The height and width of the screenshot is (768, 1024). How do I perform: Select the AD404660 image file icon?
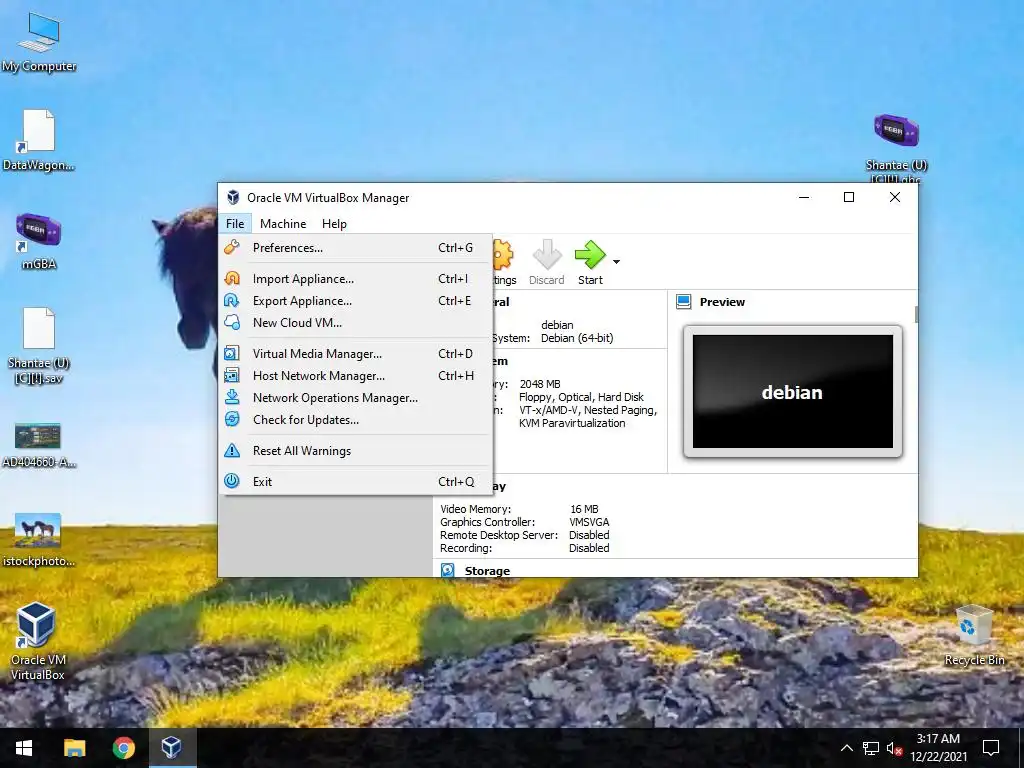pos(39,445)
